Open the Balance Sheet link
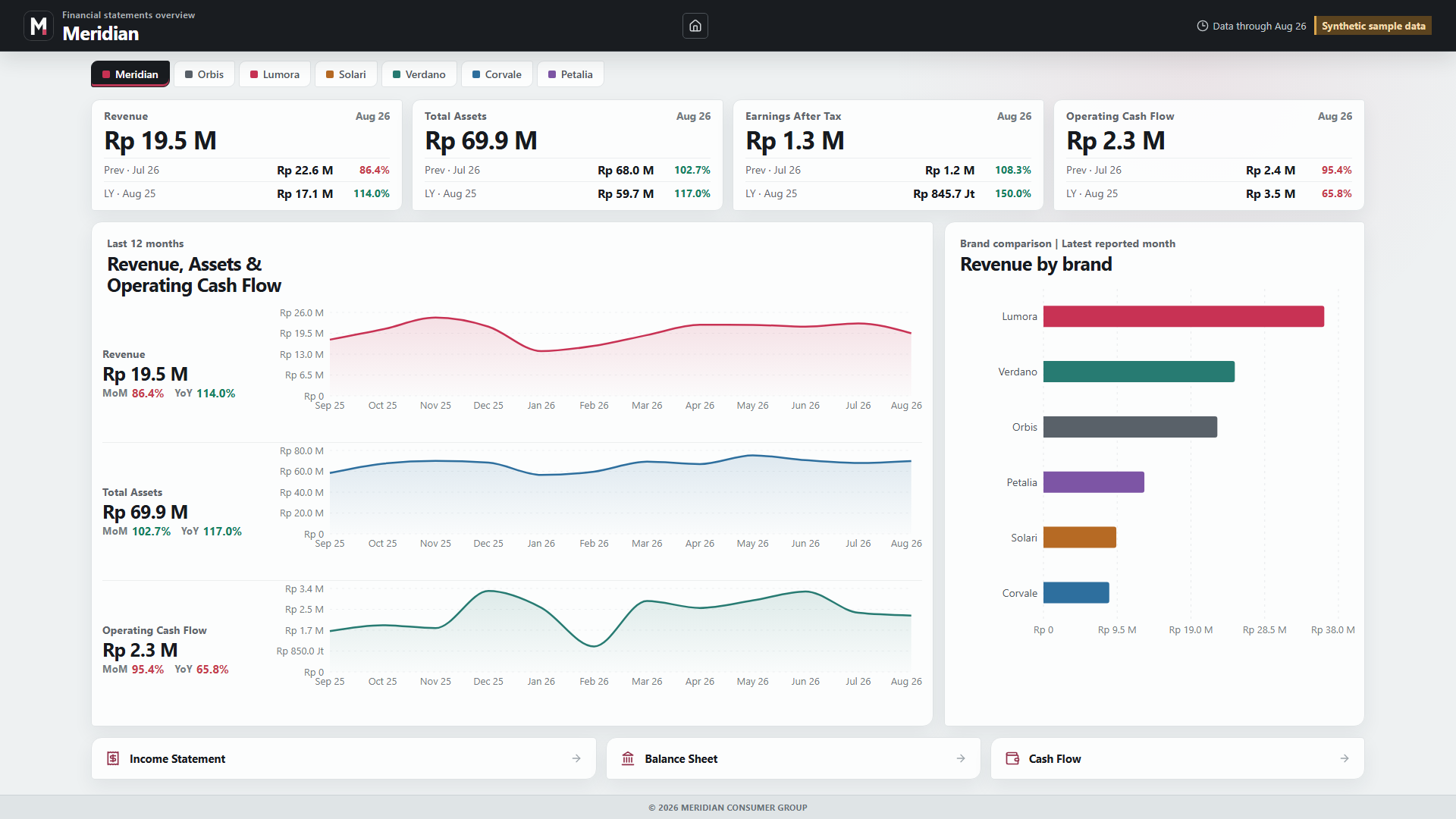This screenshot has width=1456, height=819. (793, 758)
